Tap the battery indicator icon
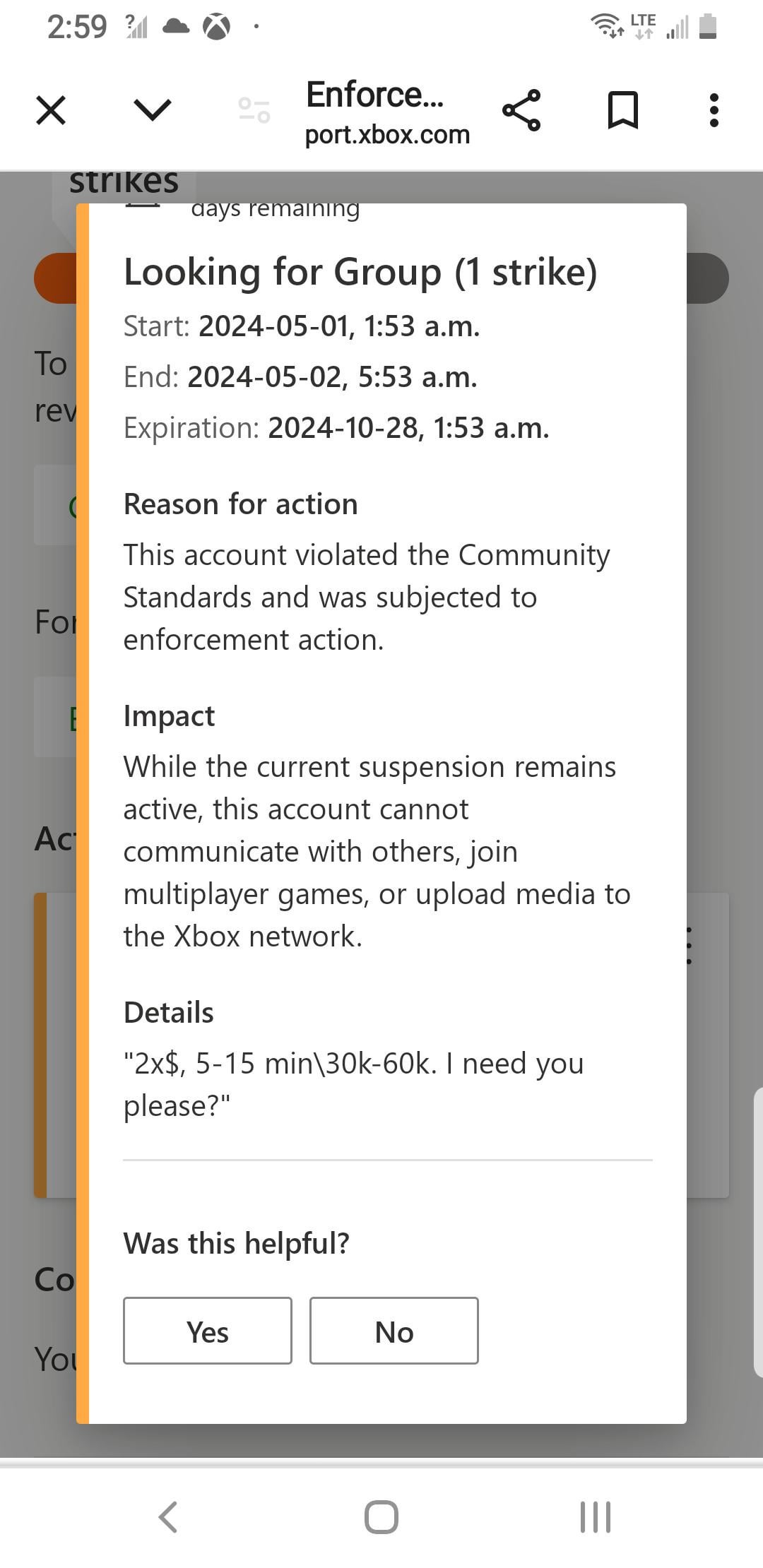763x1568 pixels. pyautogui.click(x=708, y=27)
